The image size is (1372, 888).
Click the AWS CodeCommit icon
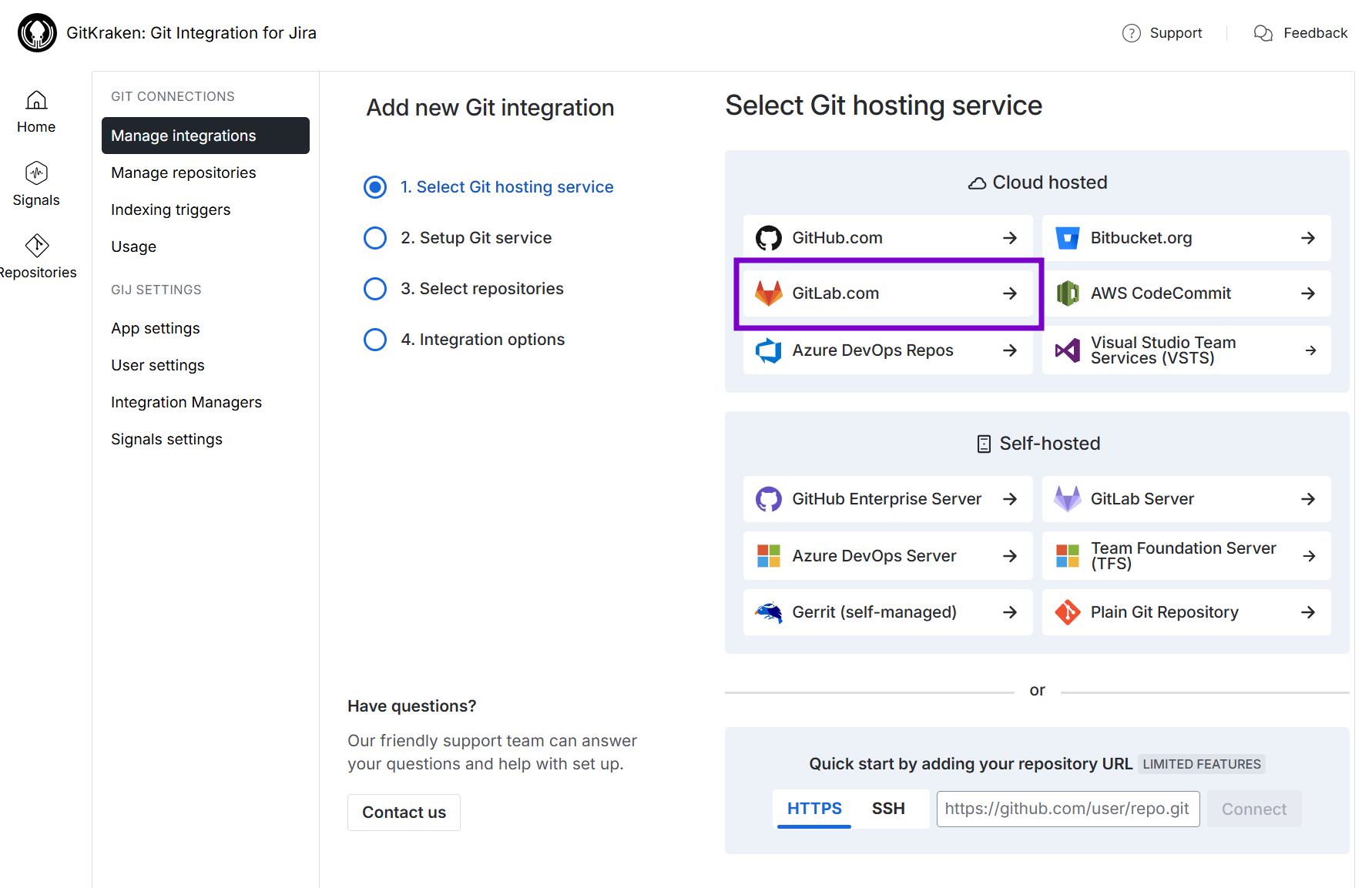[x=1067, y=293]
